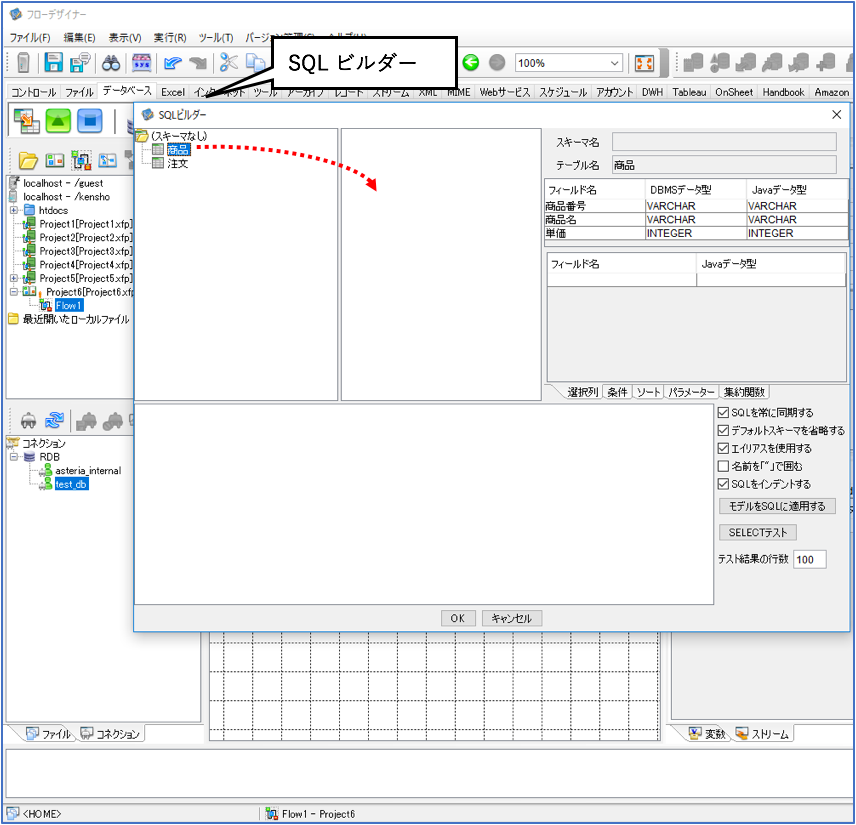Screen dimensions: 856x825
Task: Click the refresh connections icon
Action: tap(54, 420)
